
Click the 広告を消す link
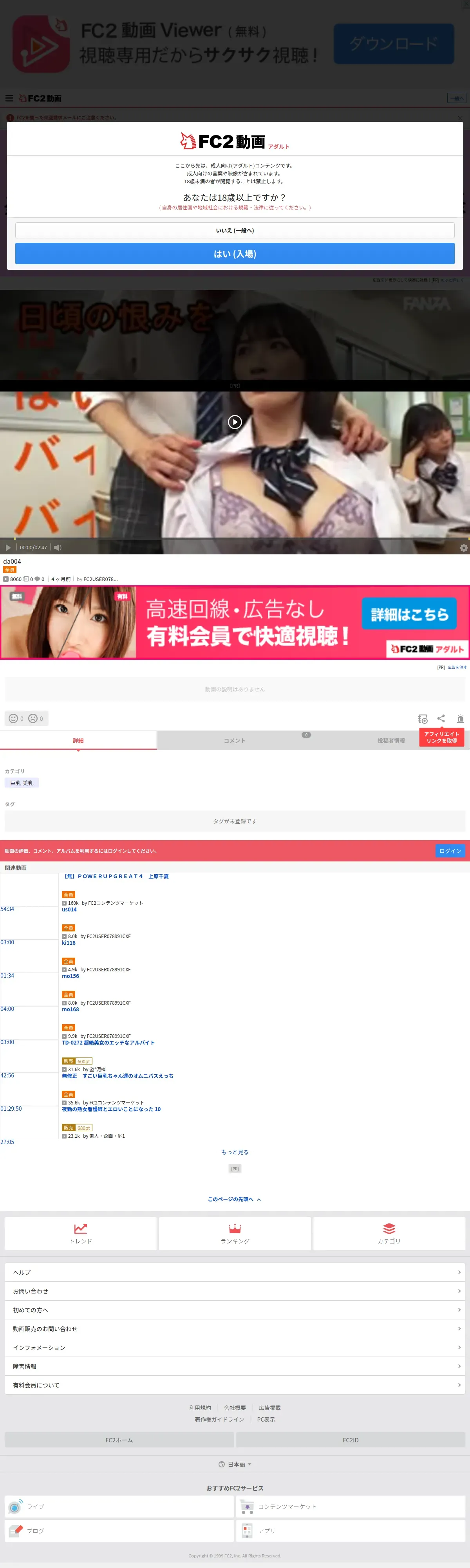457,668
